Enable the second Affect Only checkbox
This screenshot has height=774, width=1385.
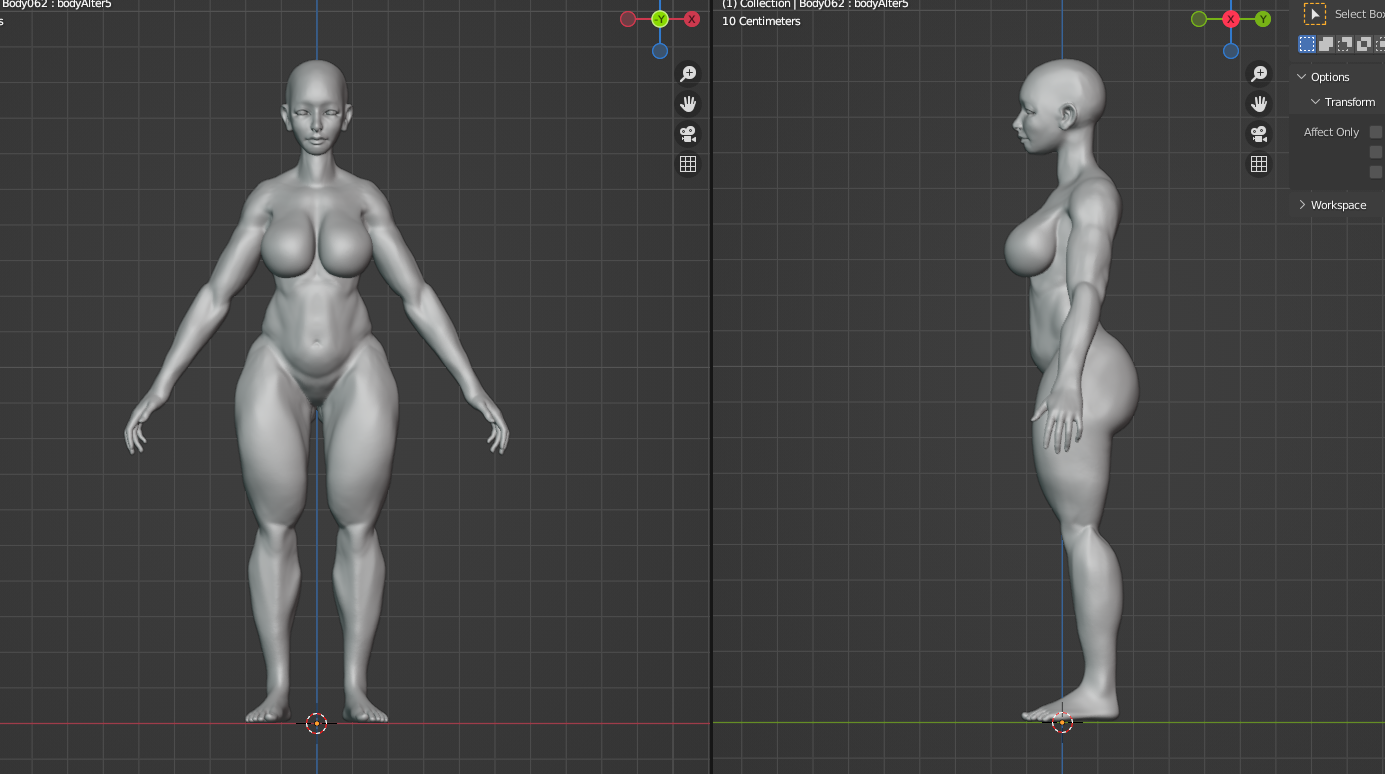1376,152
